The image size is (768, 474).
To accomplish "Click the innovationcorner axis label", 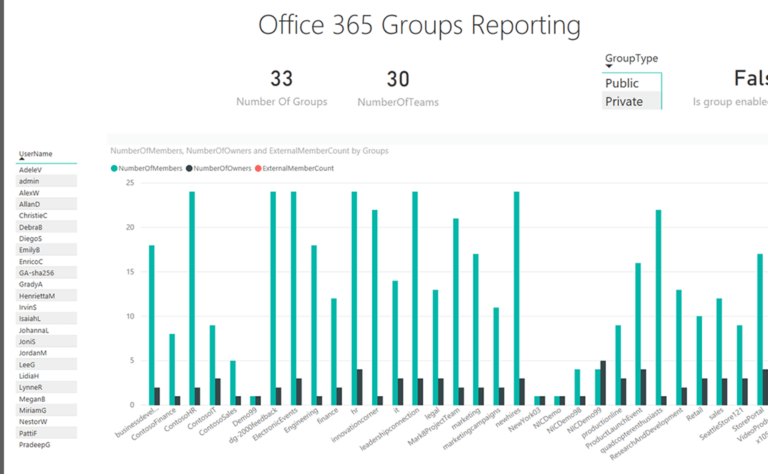I will pos(355,425).
